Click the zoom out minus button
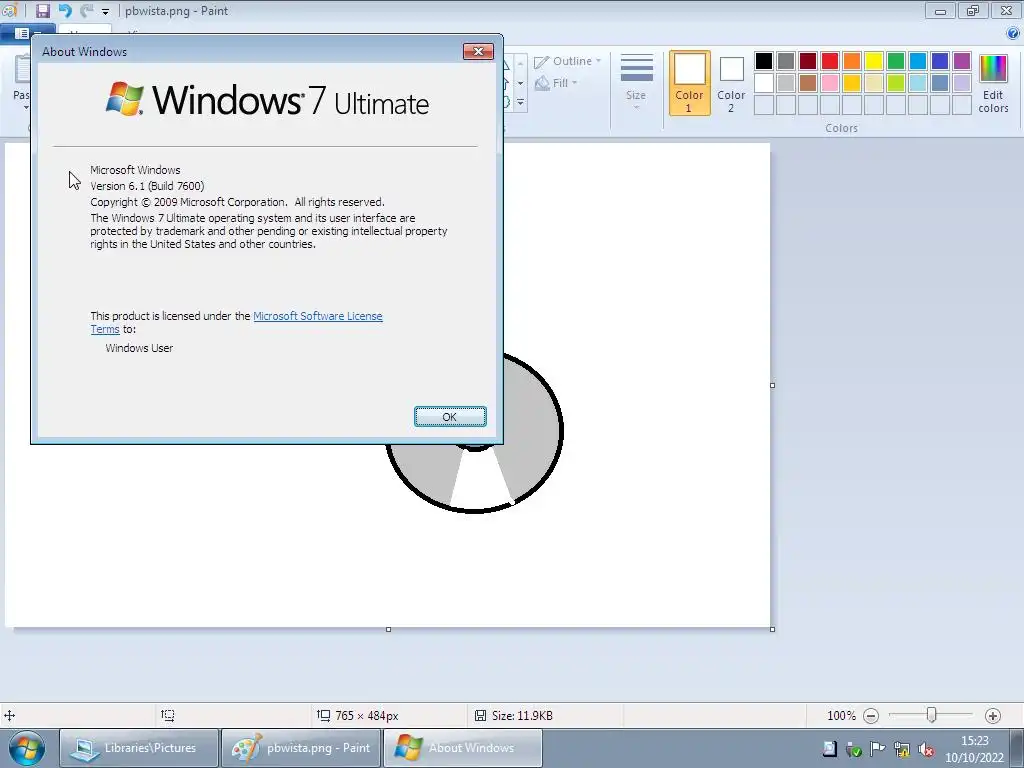 coord(871,716)
